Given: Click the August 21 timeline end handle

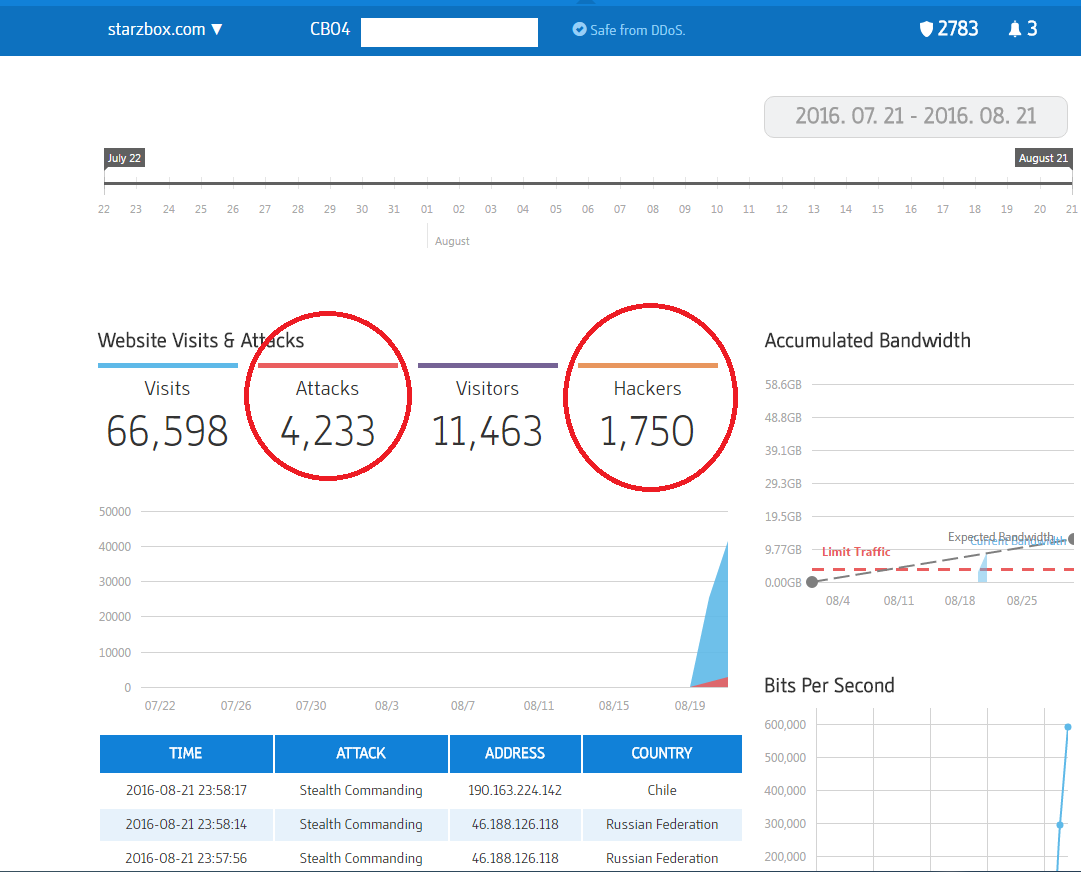Looking at the screenshot, I should [x=1043, y=158].
